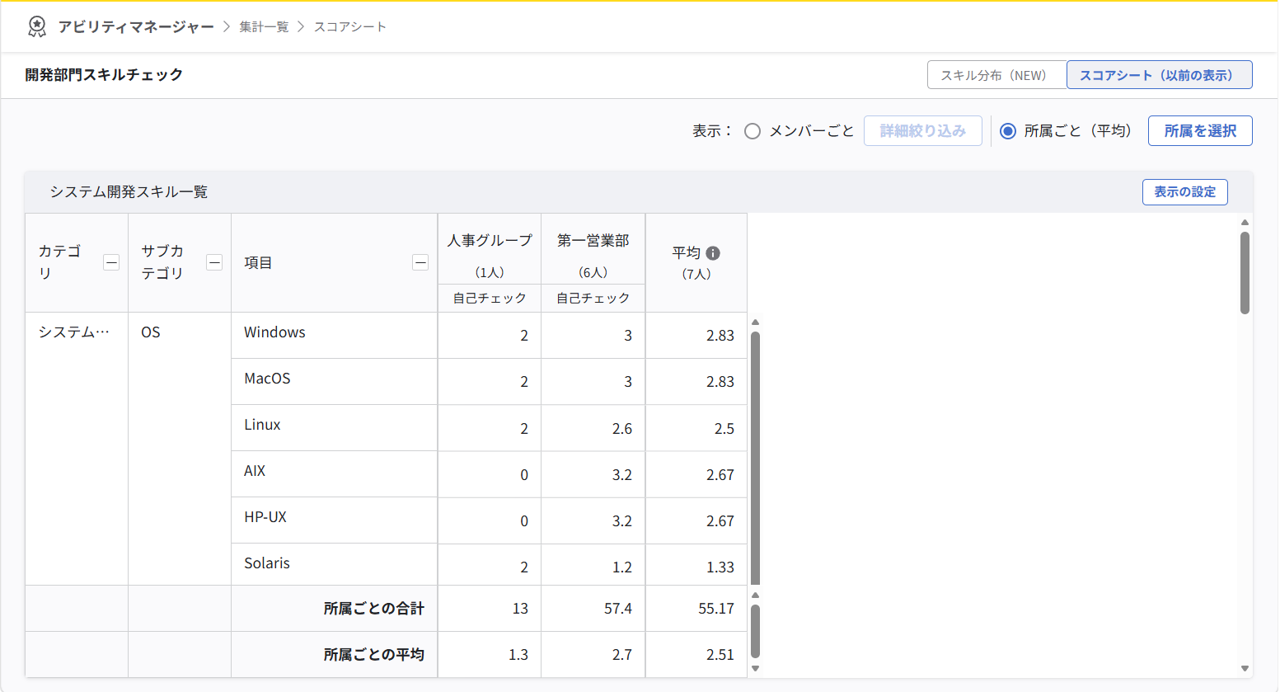Click 自己チェック under 第一営業部
The width and height of the screenshot is (1280, 692).
click(593, 298)
